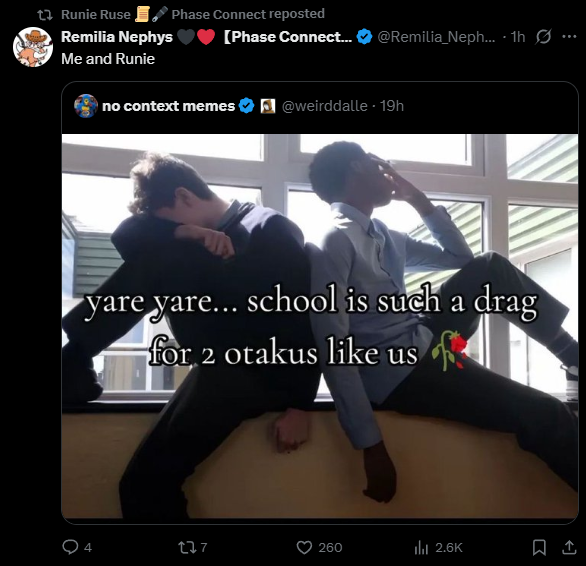Screen dimensions: 586x566
Task: Click the affiliate badge beside no context memes
Action: [268, 106]
